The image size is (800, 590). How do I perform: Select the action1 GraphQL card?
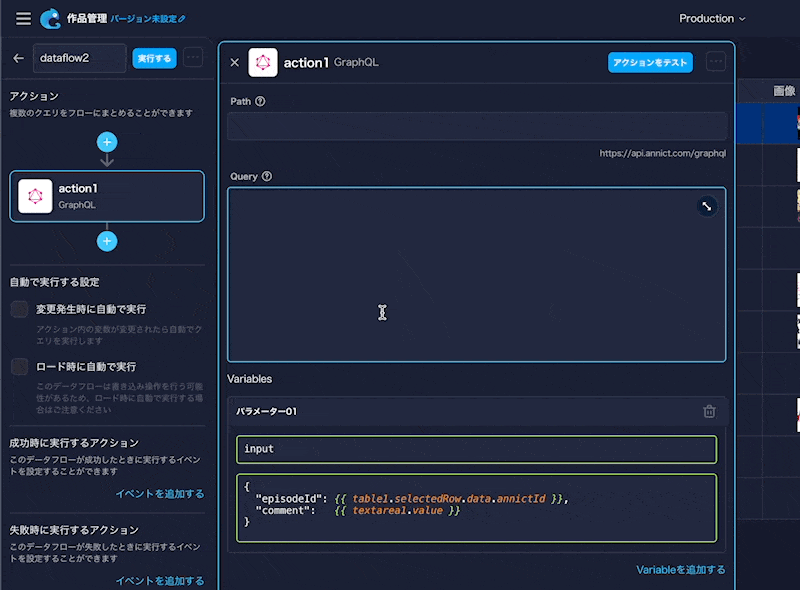(107, 196)
